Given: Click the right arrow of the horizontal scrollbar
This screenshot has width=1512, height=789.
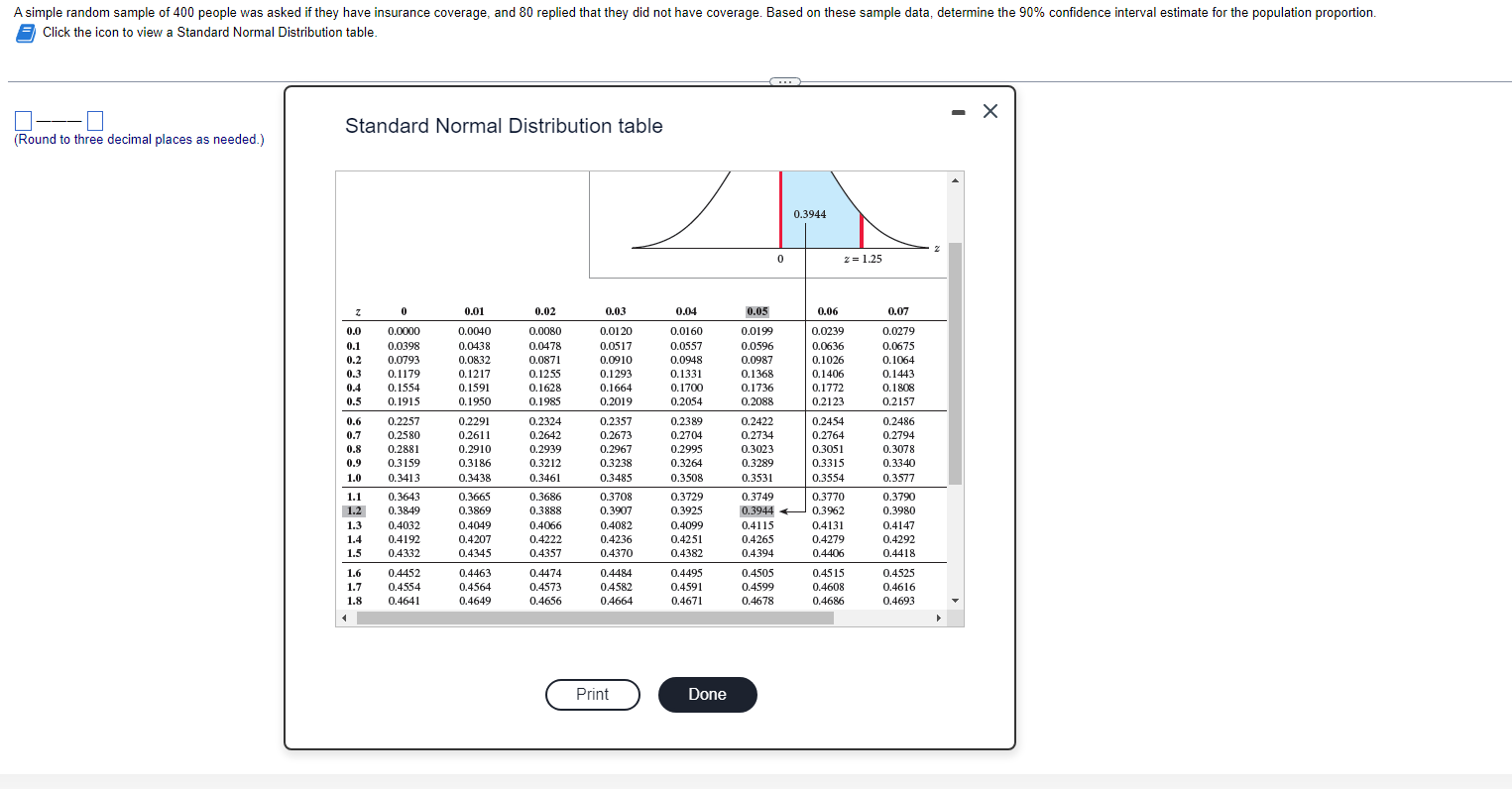Looking at the screenshot, I should [x=939, y=618].
